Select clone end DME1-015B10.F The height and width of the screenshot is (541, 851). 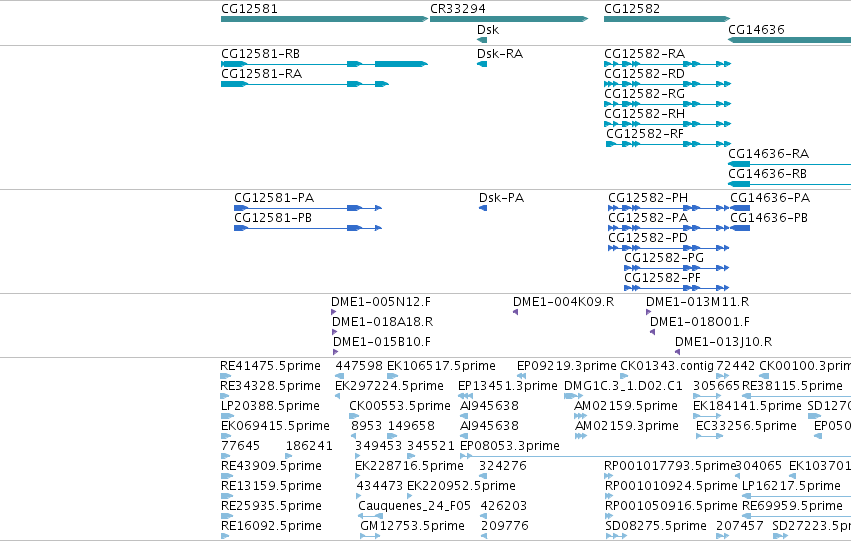coord(382,342)
